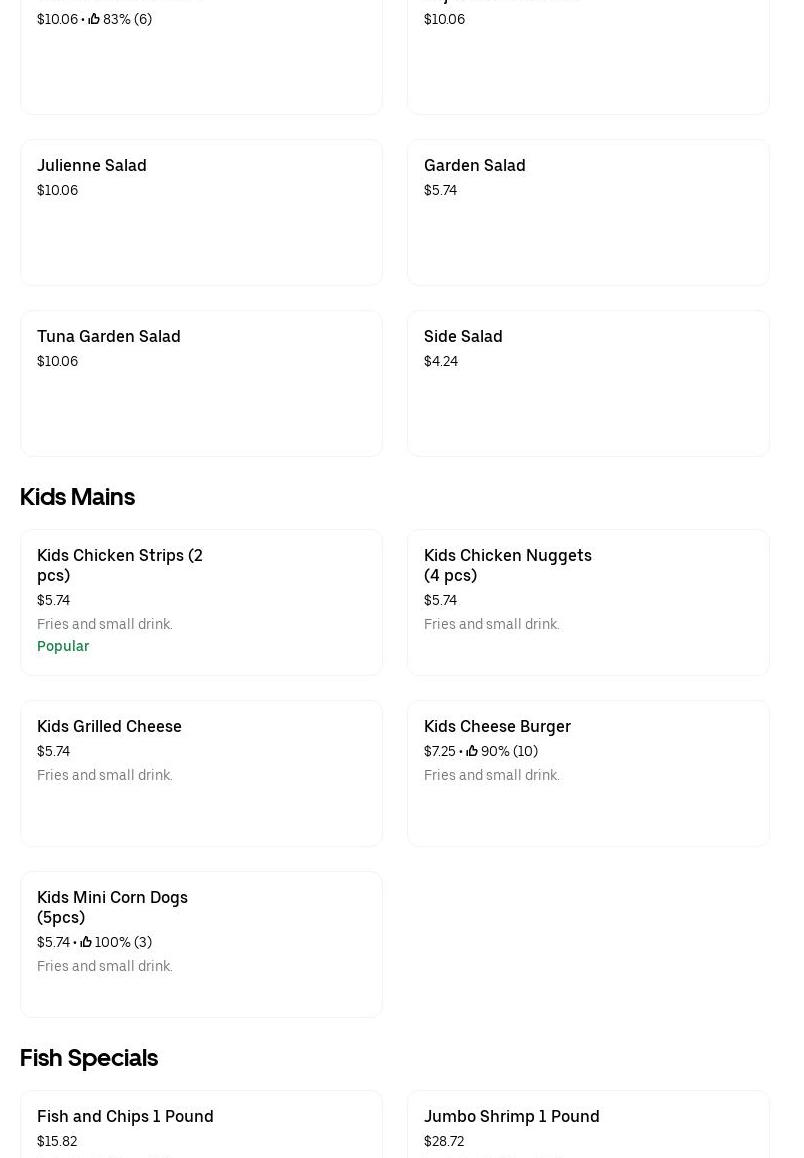Click the $28.72 Jumbo Shrimp price
This screenshot has width=804, height=1158.
click(x=444, y=1141)
